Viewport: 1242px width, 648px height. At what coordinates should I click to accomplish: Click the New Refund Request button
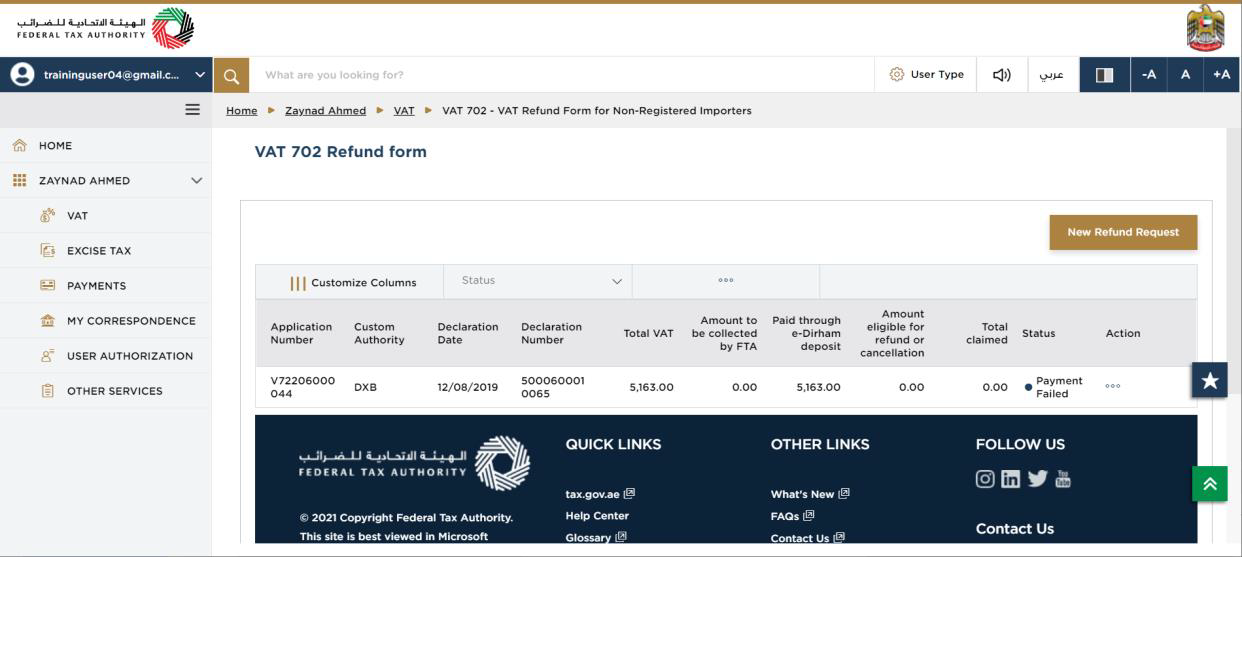click(x=1123, y=232)
